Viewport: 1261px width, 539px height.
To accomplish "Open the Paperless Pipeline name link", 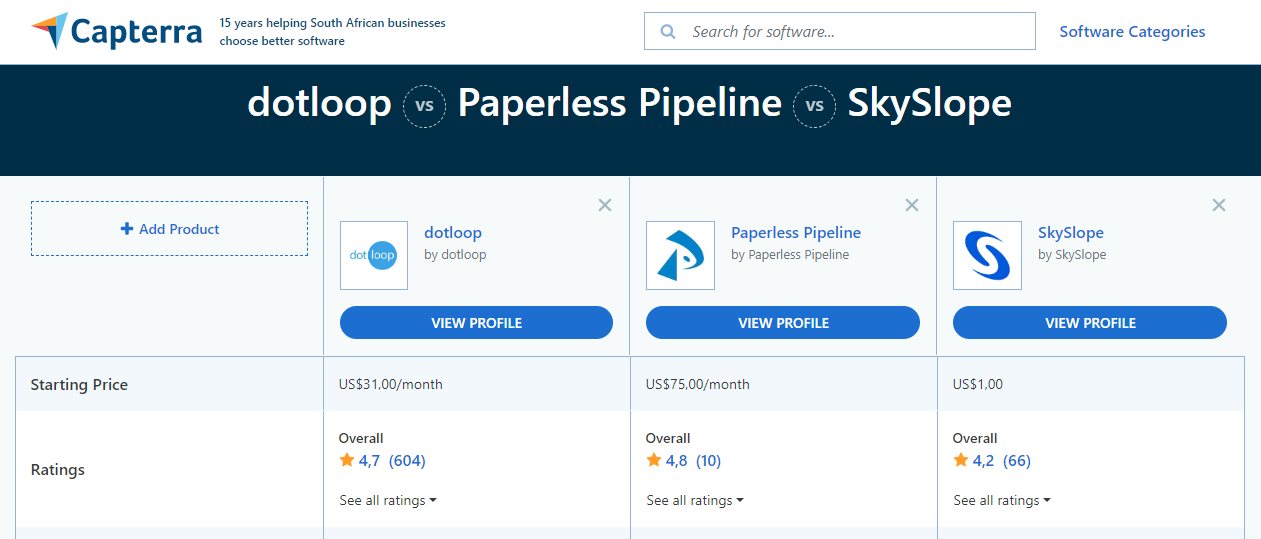I will 796,232.
